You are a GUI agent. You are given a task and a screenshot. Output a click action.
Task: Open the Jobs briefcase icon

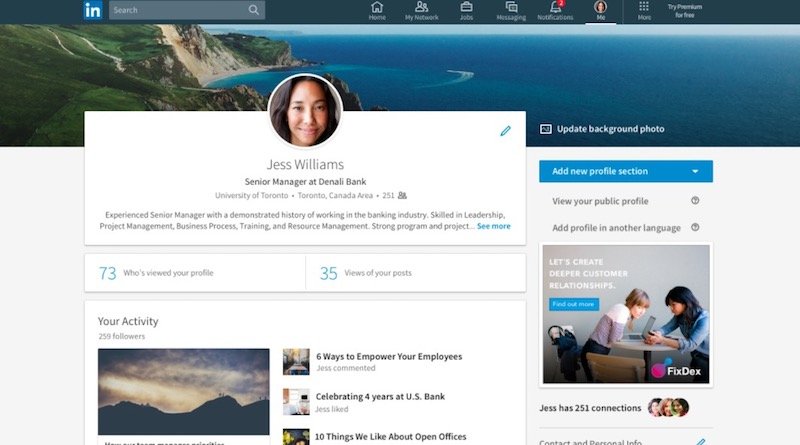coord(466,7)
